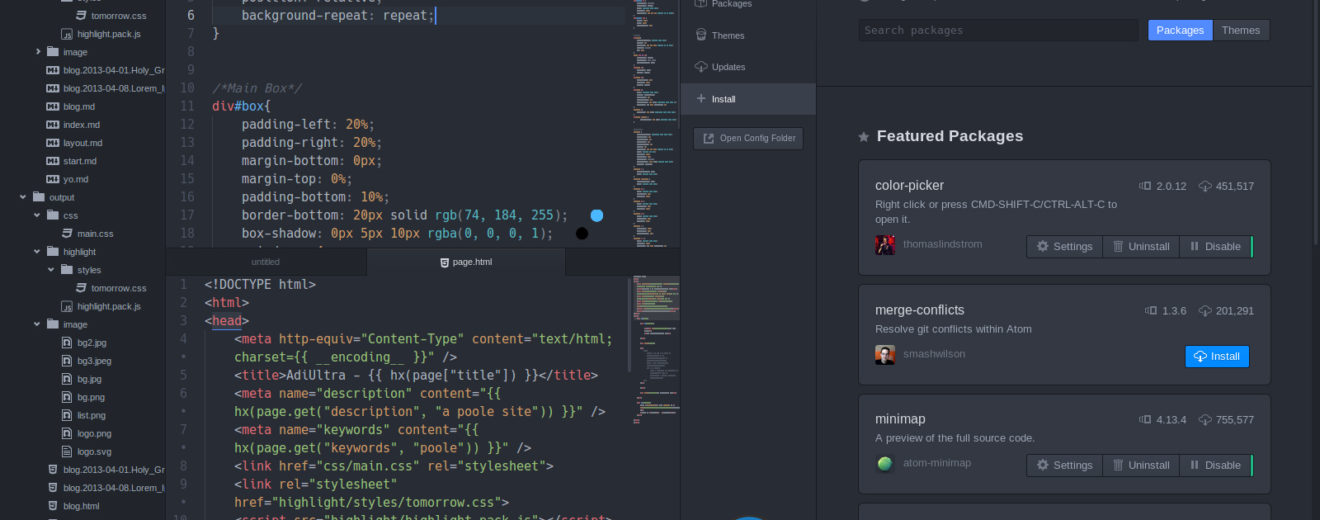Switch to the untitled tab
The image size is (1320, 520).
(x=265, y=262)
